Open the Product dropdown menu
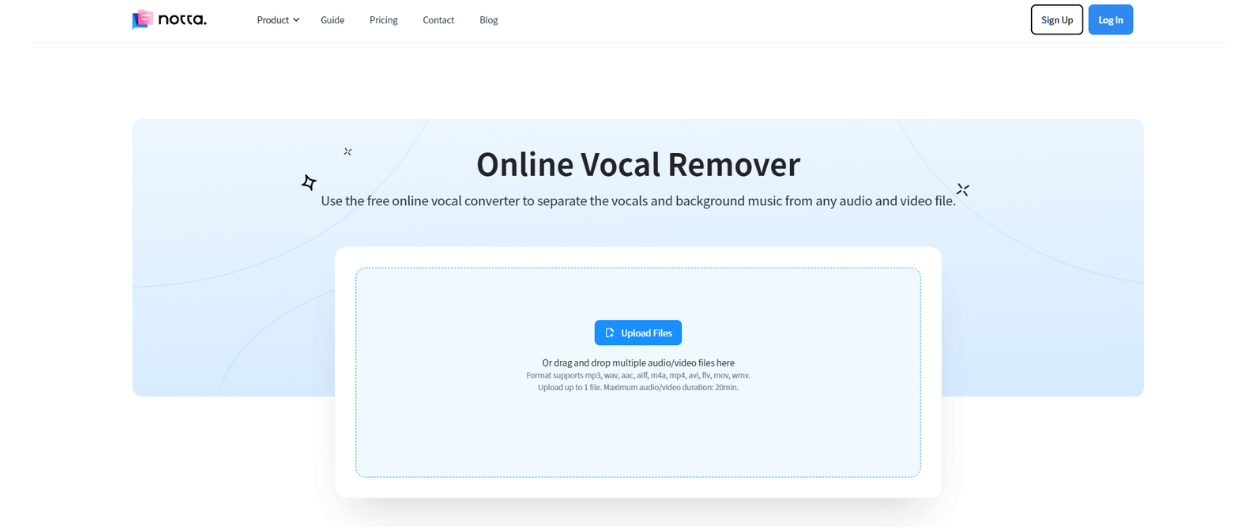Viewport: 1245px width, 530px height. 278,20
